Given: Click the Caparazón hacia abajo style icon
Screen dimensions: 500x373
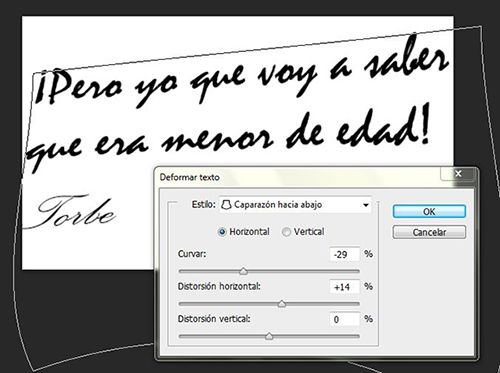Looking at the screenshot, I should tap(226, 204).
